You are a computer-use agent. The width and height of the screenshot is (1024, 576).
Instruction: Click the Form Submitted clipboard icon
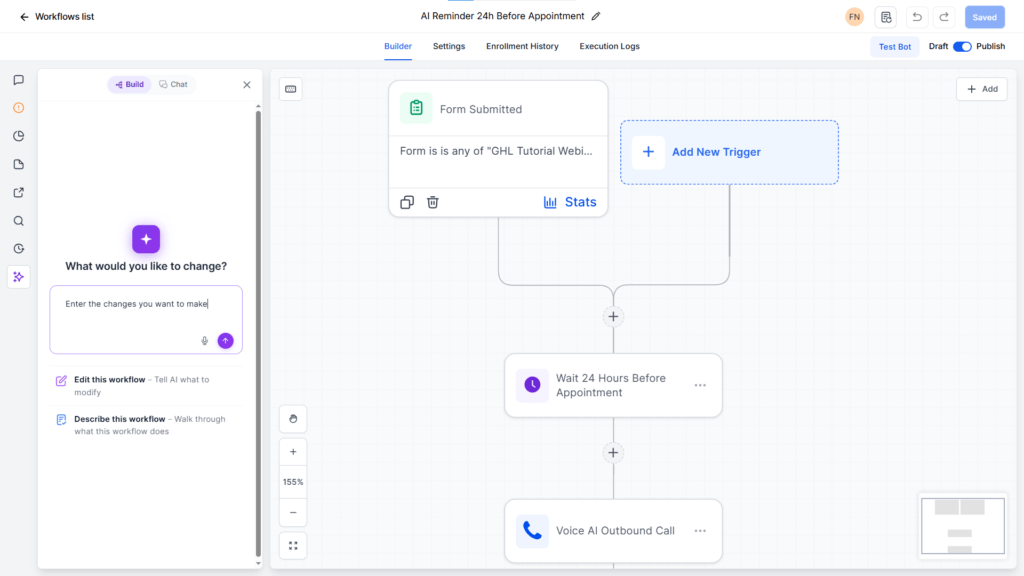coord(416,108)
